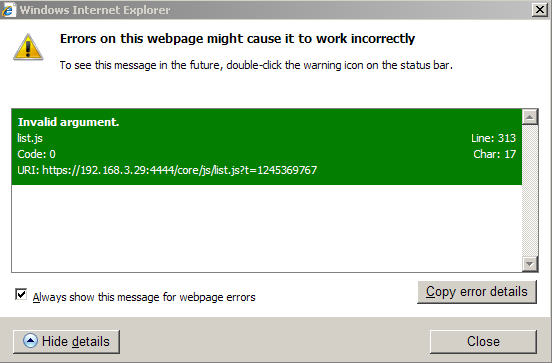Click the 'Windows Internet Explorer' title bar text
Viewport: 552px width, 363px height.
[x=95, y=10]
